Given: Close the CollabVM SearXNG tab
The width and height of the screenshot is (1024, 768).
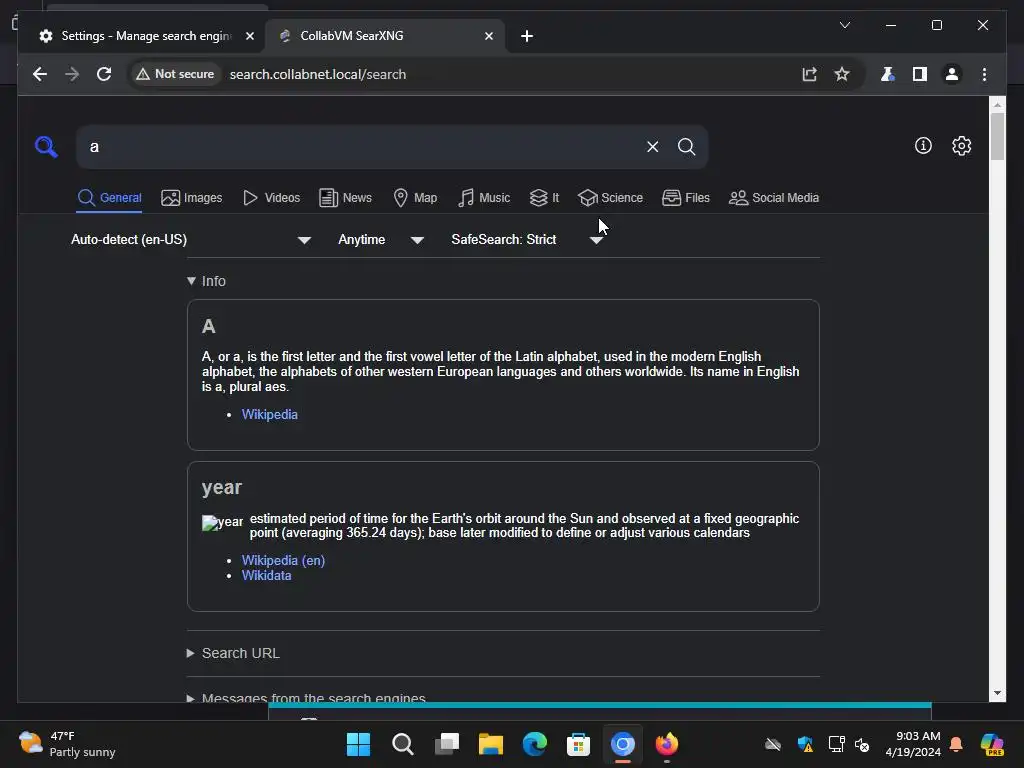Looking at the screenshot, I should point(488,36).
